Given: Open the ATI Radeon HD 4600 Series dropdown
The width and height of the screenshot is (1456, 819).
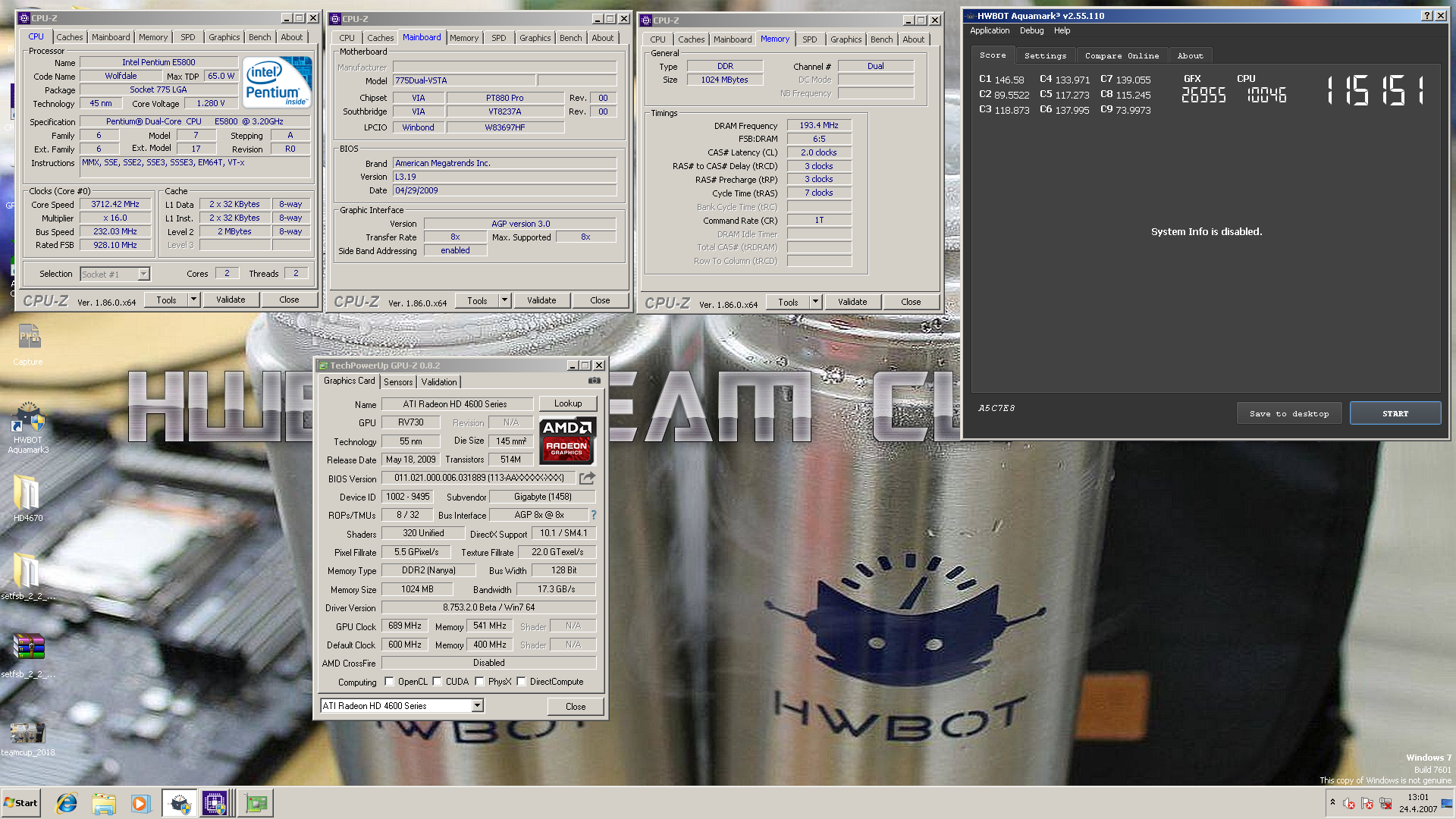Looking at the screenshot, I should [x=477, y=706].
